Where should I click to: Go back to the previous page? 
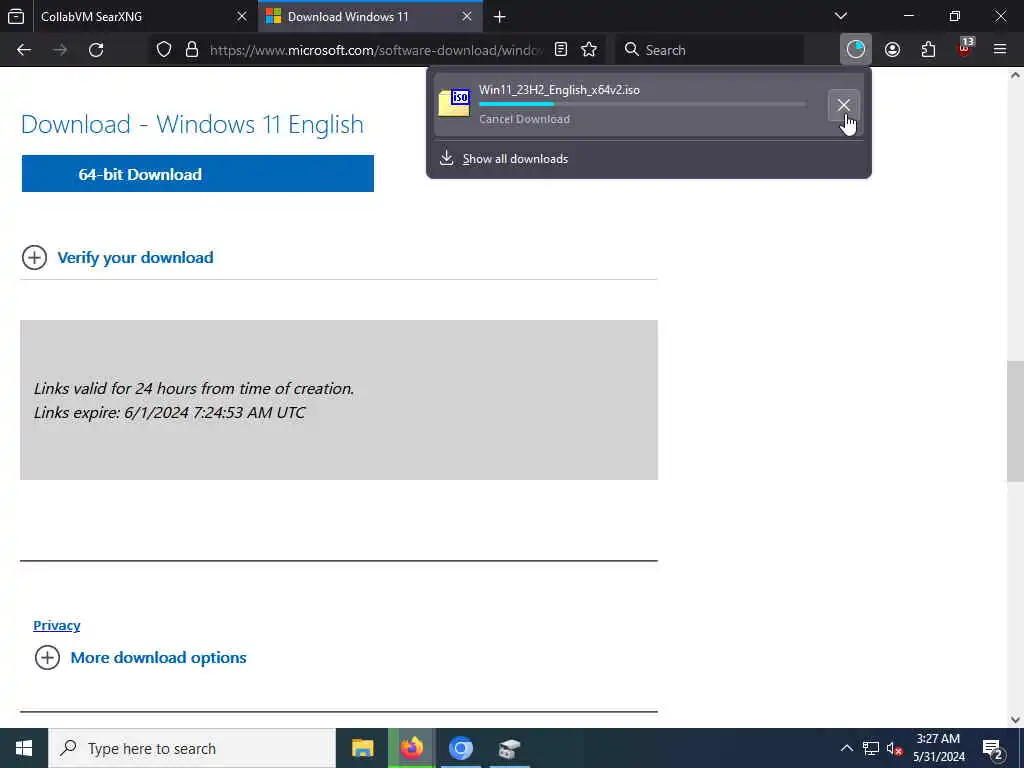click(x=24, y=50)
